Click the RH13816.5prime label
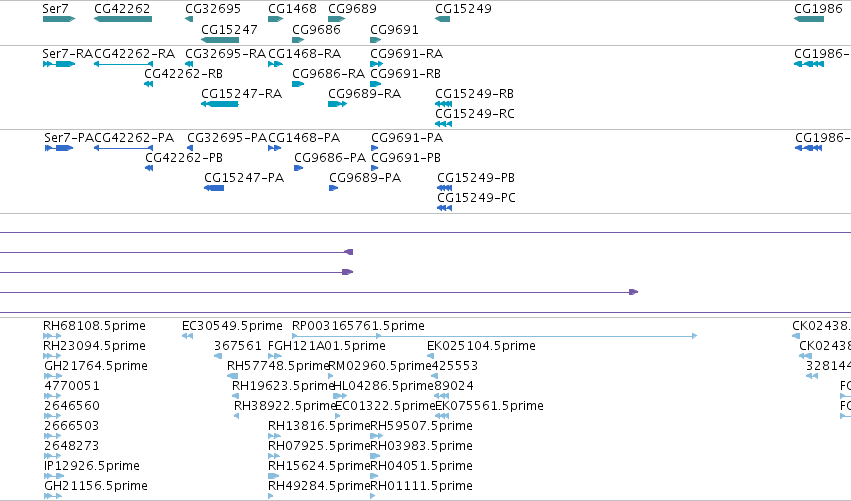This screenshot has height=501, width=851. [x=319, y=426]
